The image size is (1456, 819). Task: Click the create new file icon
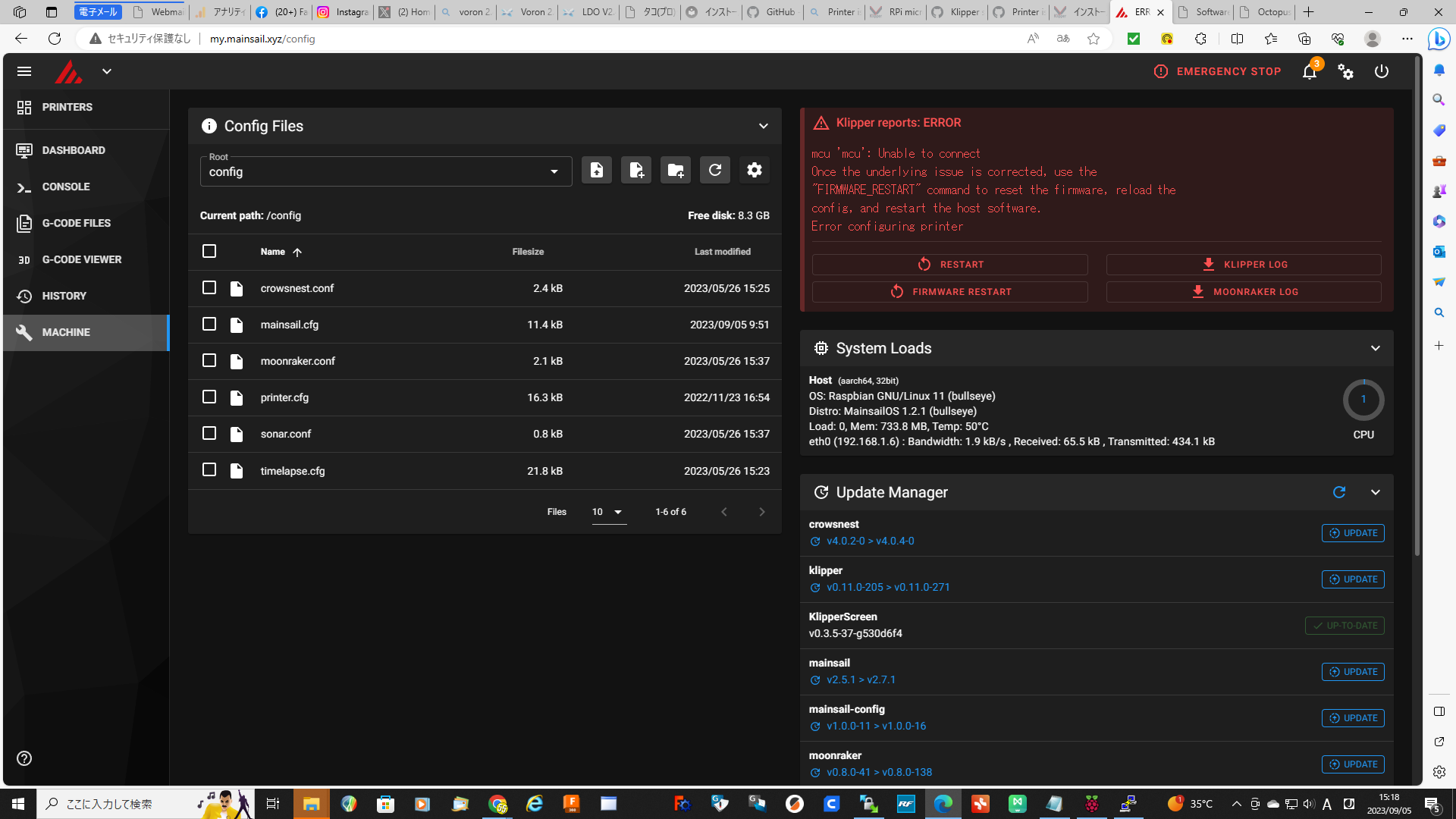636,171
